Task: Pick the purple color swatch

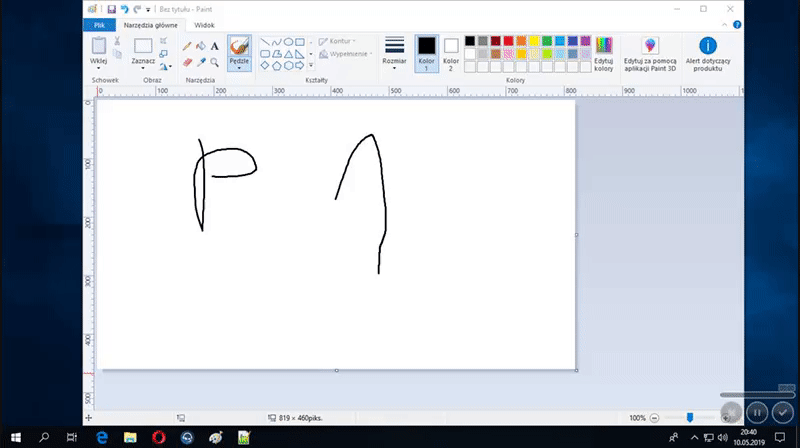Action: click(585, 41)
